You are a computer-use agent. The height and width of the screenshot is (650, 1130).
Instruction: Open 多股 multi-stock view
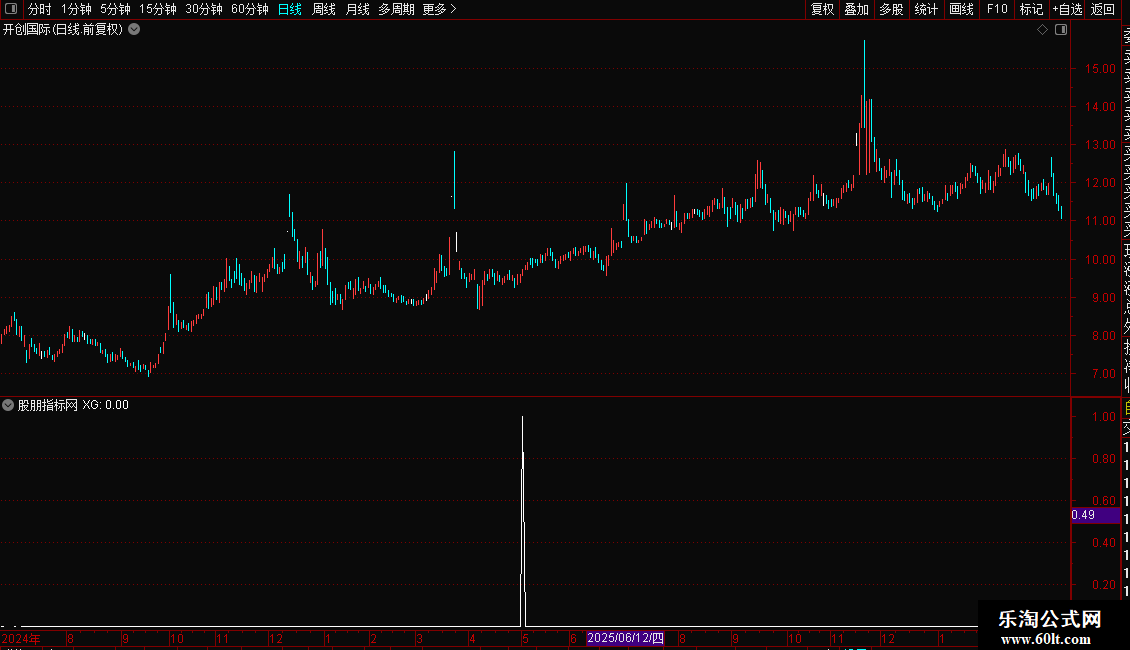click(x=891, y=9)
